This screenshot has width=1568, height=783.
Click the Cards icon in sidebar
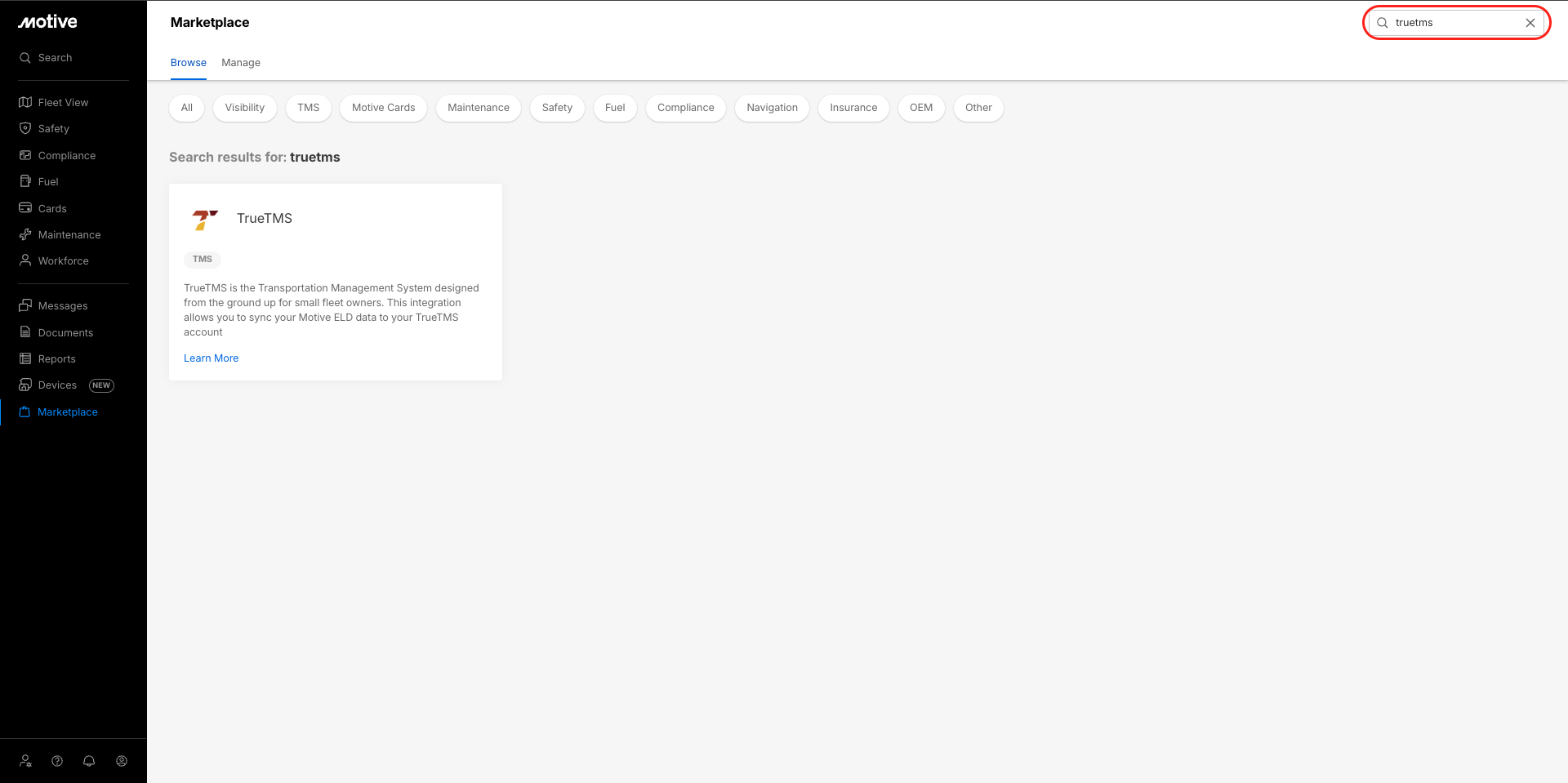[x=25, y=208]
